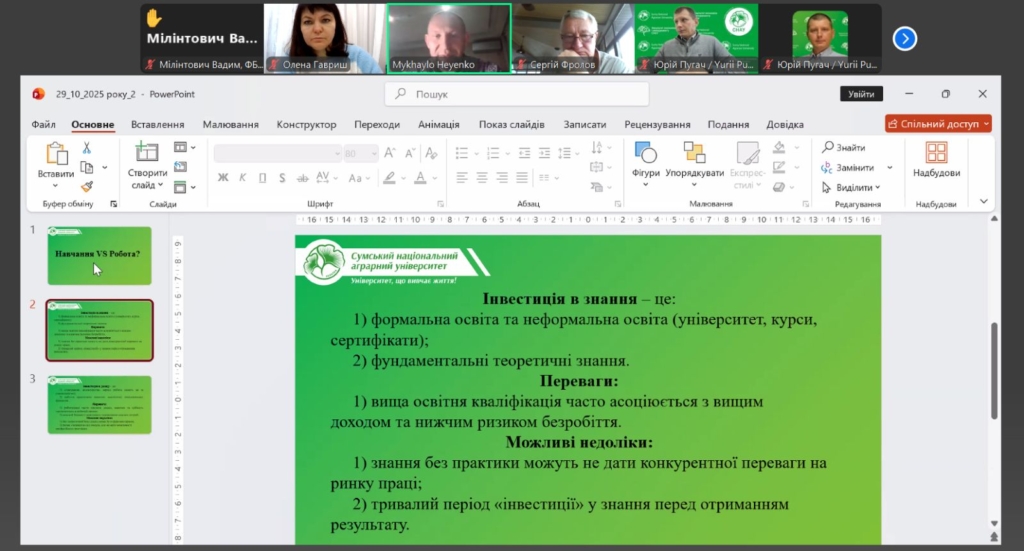Image resolution: width=1024 pixels, height=551 pixels.
Task: Open the Анімація ribbon tab
Action: (438, 125)
